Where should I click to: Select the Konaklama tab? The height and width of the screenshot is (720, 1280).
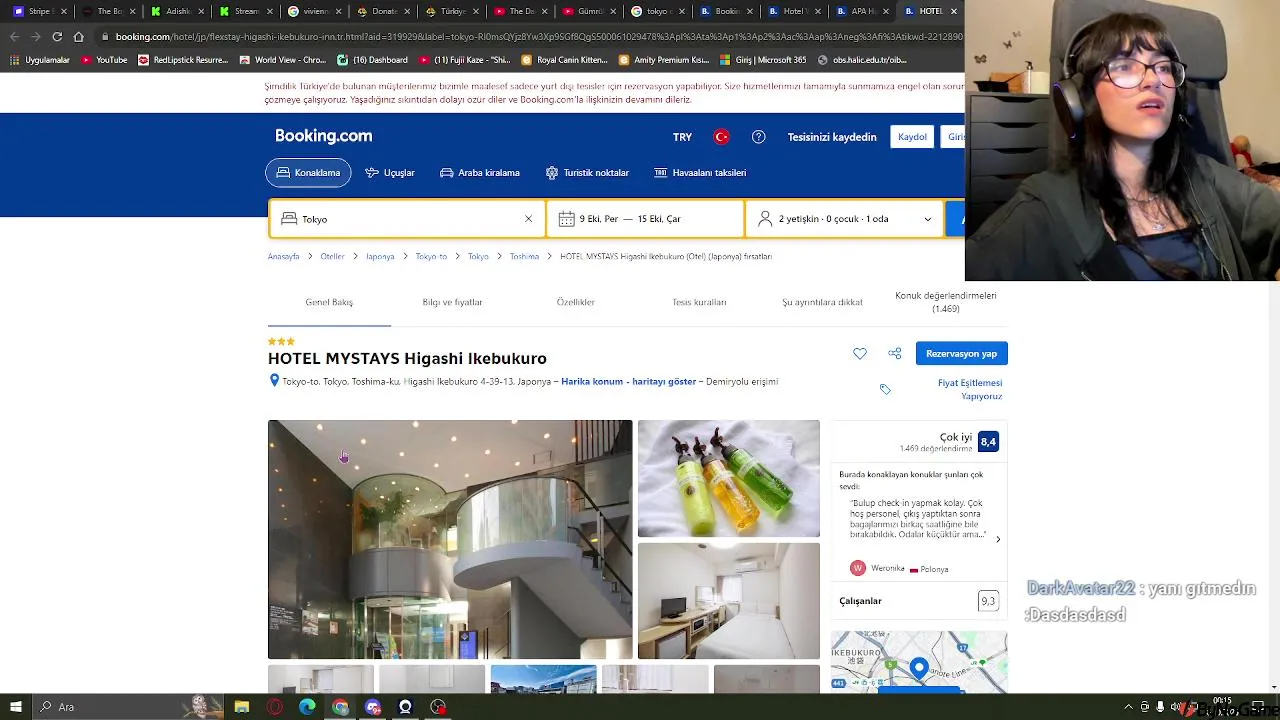tap(308, 173)
